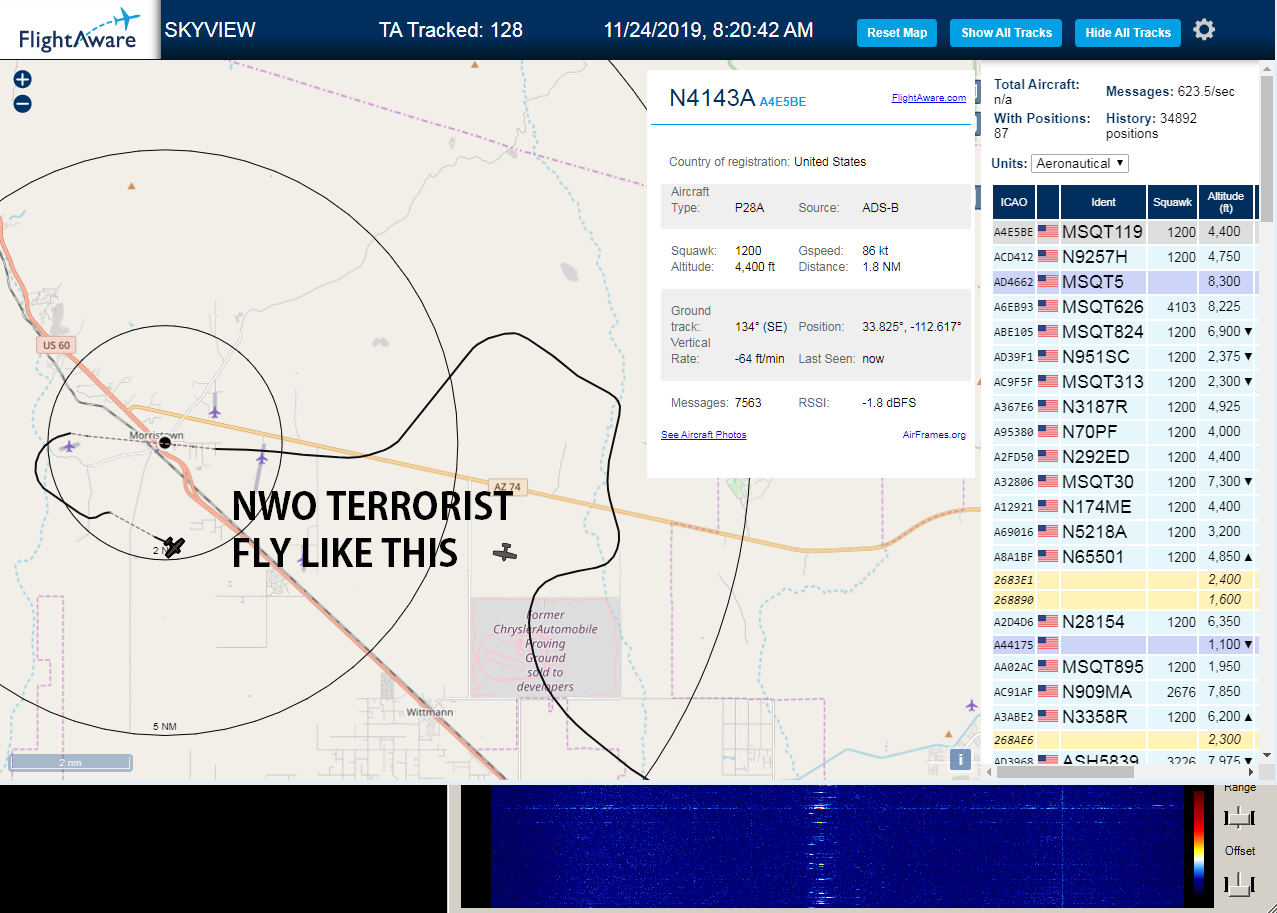The image size is (1277, 913).
Task: Select purple plane icon southeast of Morristown
Action: 262,458
